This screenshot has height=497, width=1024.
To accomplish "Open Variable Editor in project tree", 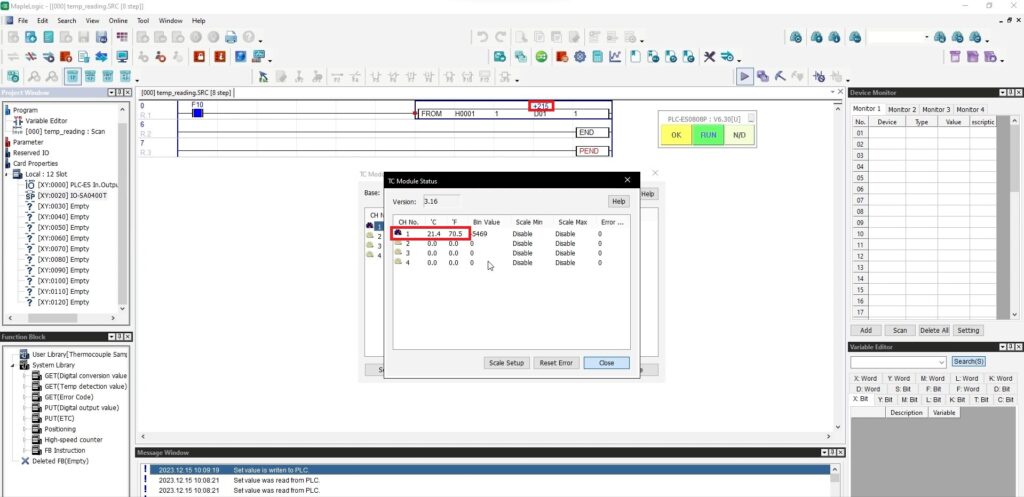I will (x=46, y=121).
